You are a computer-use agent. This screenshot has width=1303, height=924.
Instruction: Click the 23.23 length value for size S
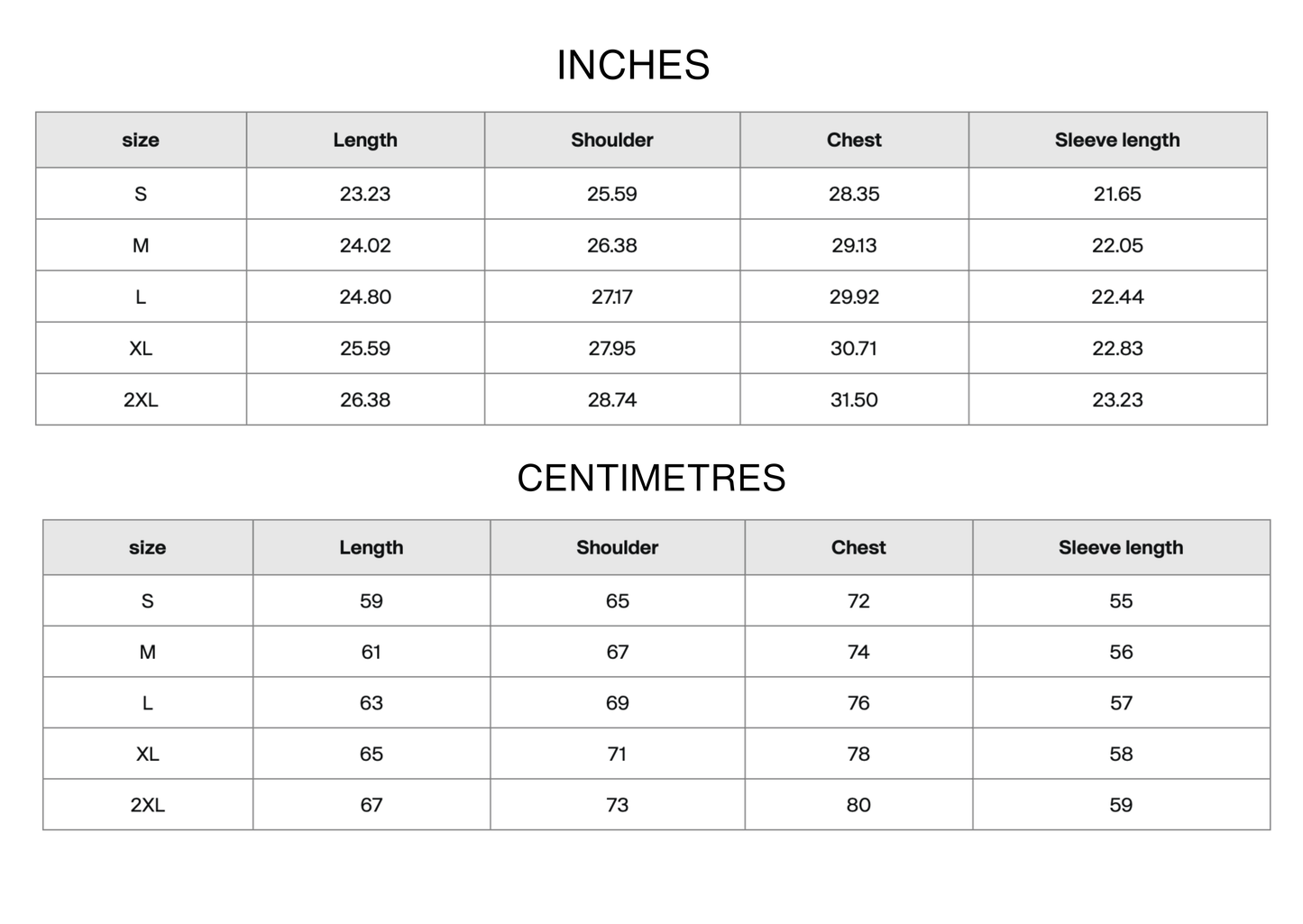click(x=365, y=194)
